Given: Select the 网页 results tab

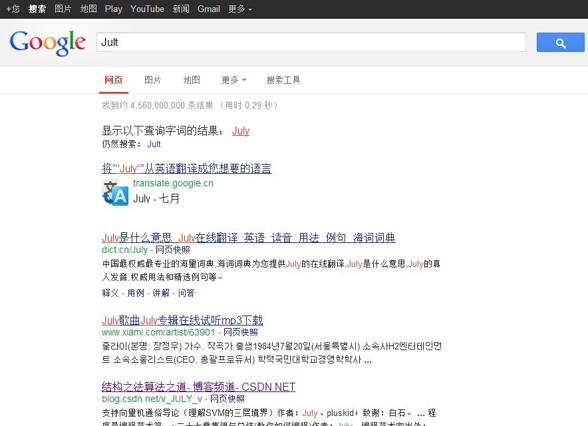Looking at the screenshot, I should coord(114,80).
